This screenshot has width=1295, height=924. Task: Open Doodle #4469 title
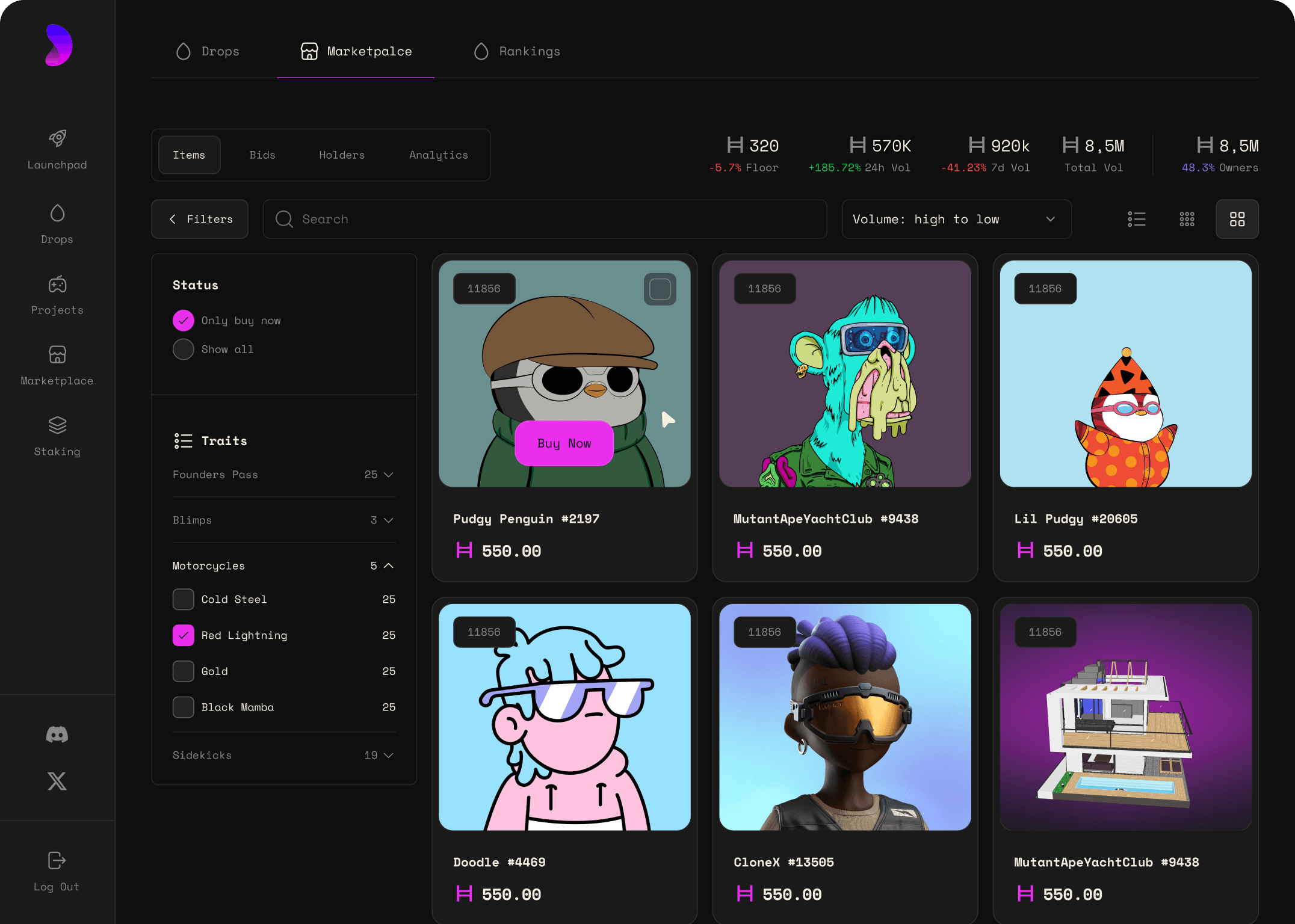tap(499, 863)
